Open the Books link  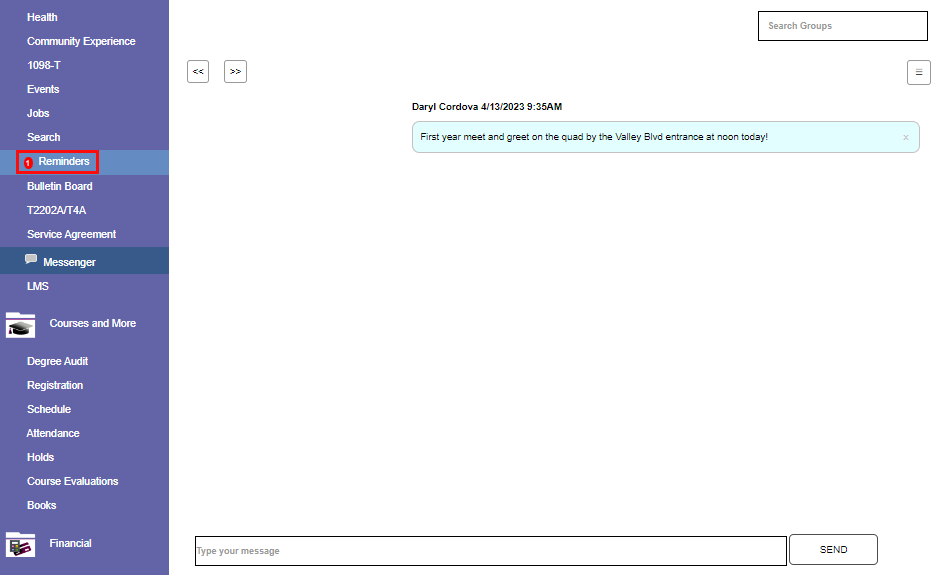41,505
